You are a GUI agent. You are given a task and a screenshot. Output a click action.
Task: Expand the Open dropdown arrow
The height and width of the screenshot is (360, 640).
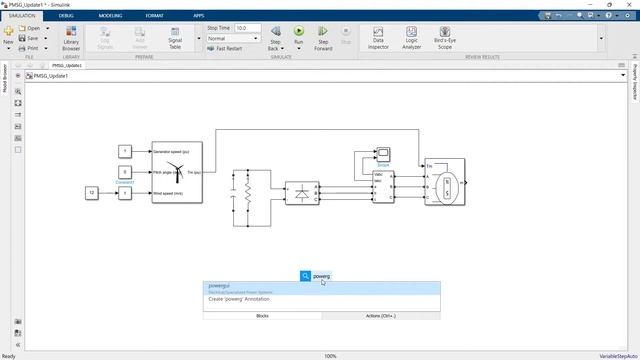(47, 28)
